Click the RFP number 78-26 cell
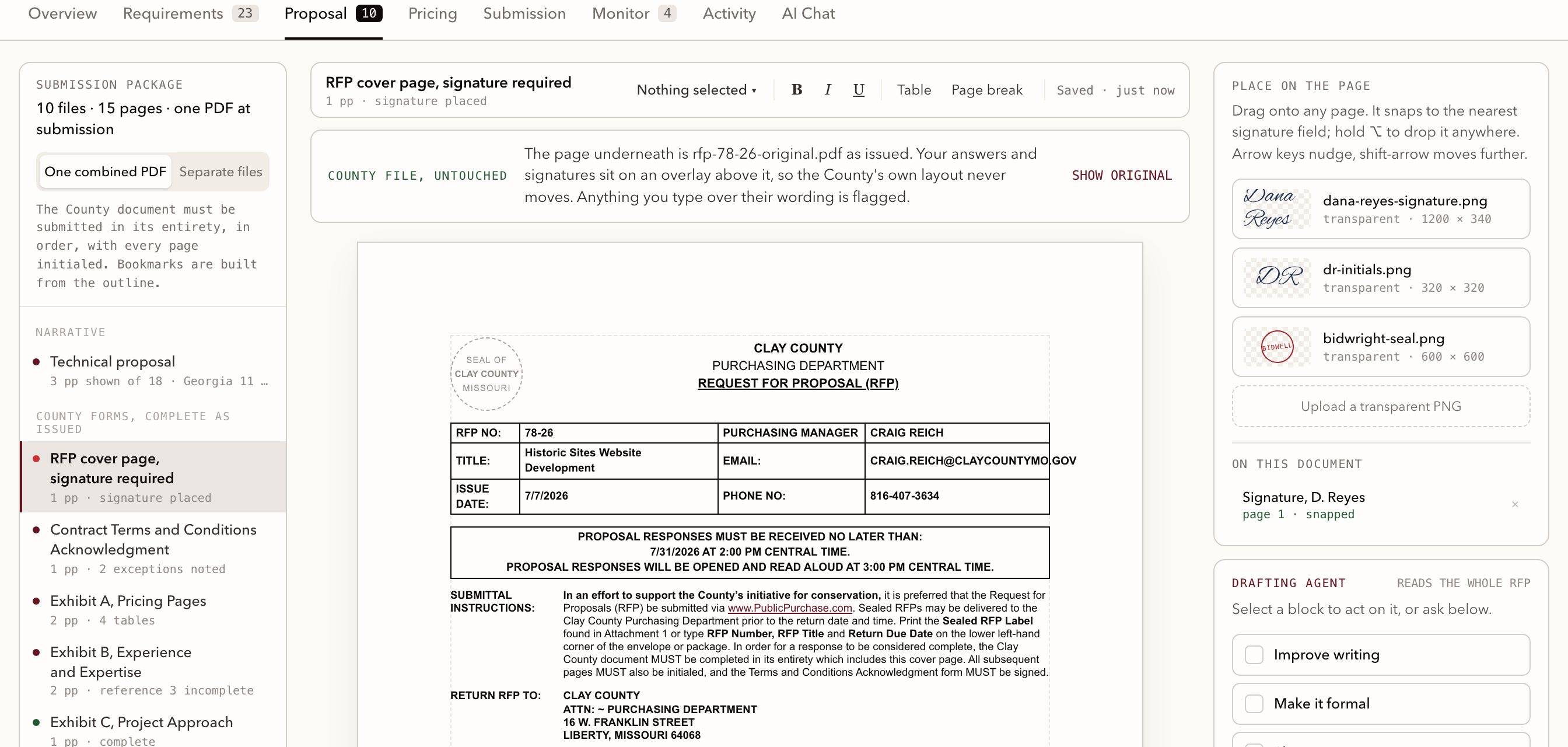Viewport: 1568px width, 747px height. [x=618, y=432]
